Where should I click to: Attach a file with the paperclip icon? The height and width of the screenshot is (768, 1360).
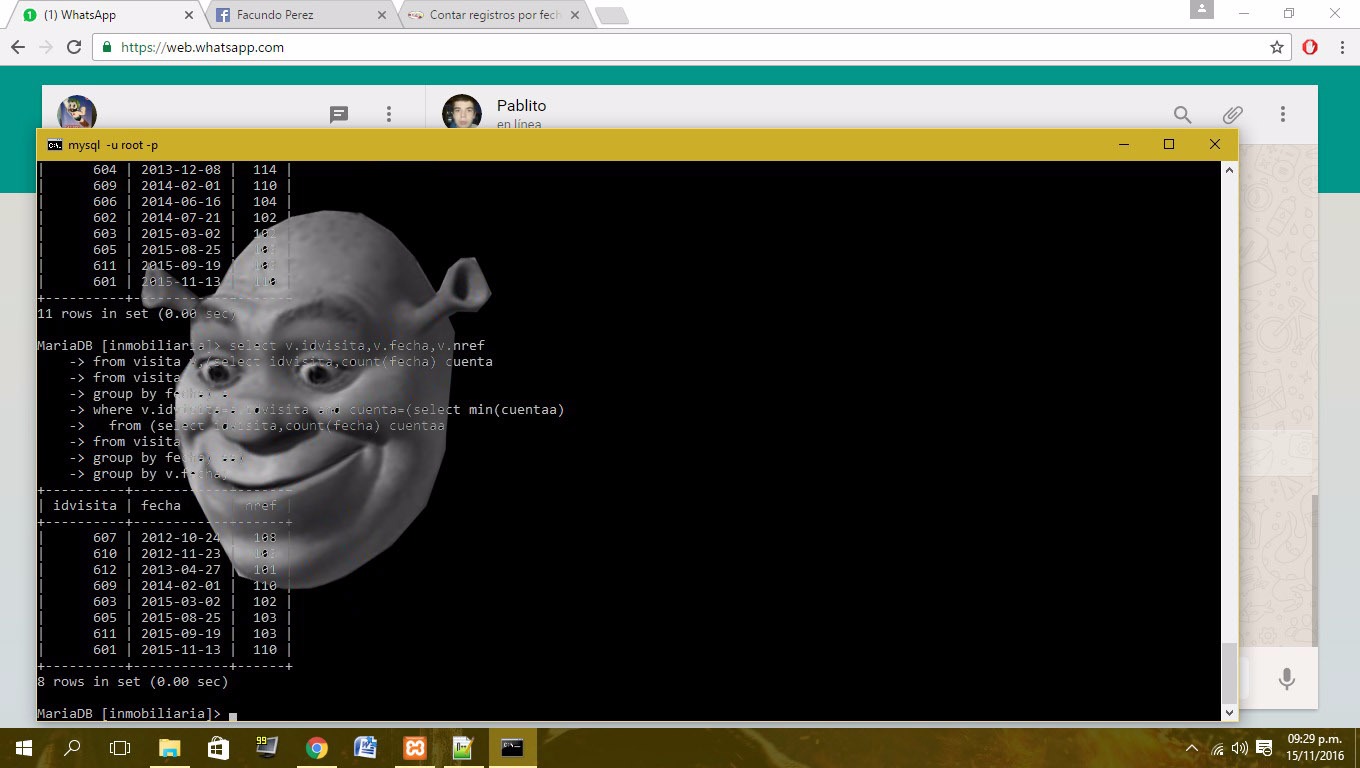tap(1233, 115)
